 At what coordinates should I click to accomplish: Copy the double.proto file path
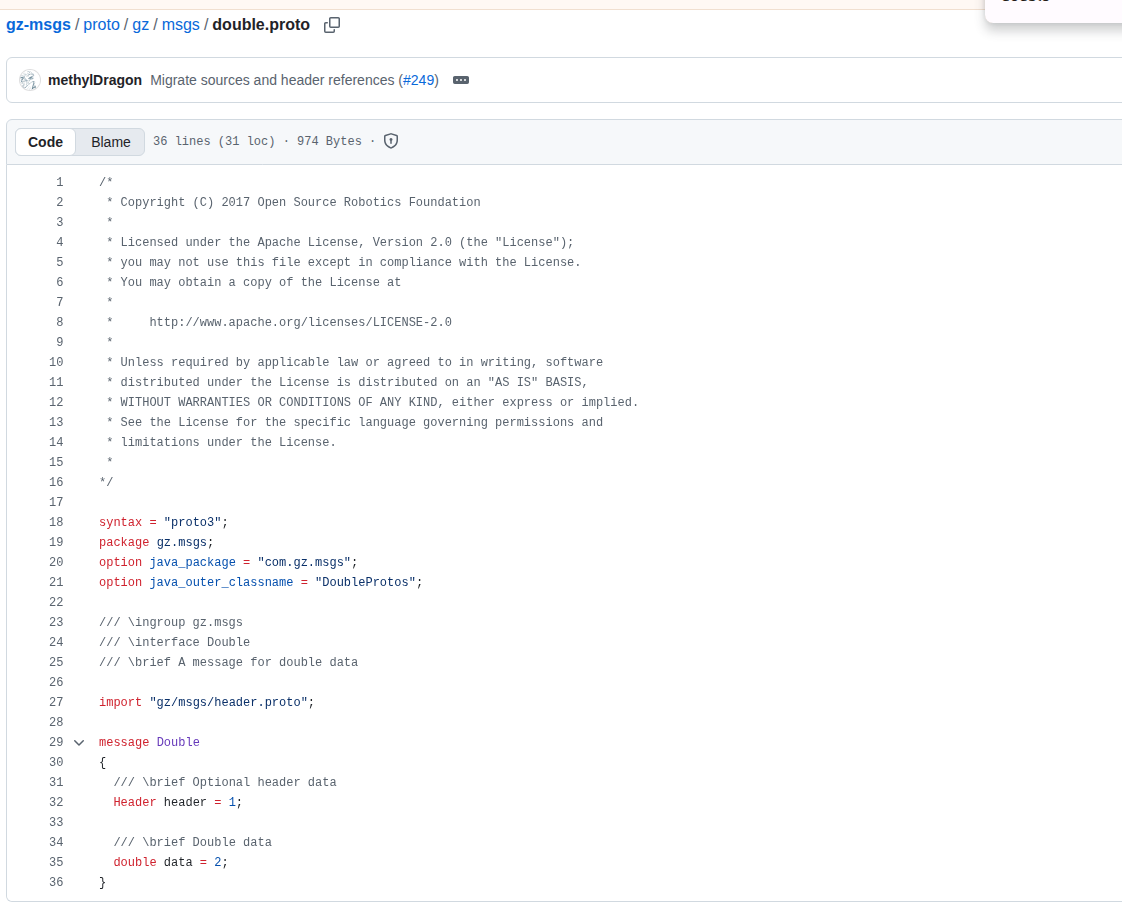click(x=332, y=25)
